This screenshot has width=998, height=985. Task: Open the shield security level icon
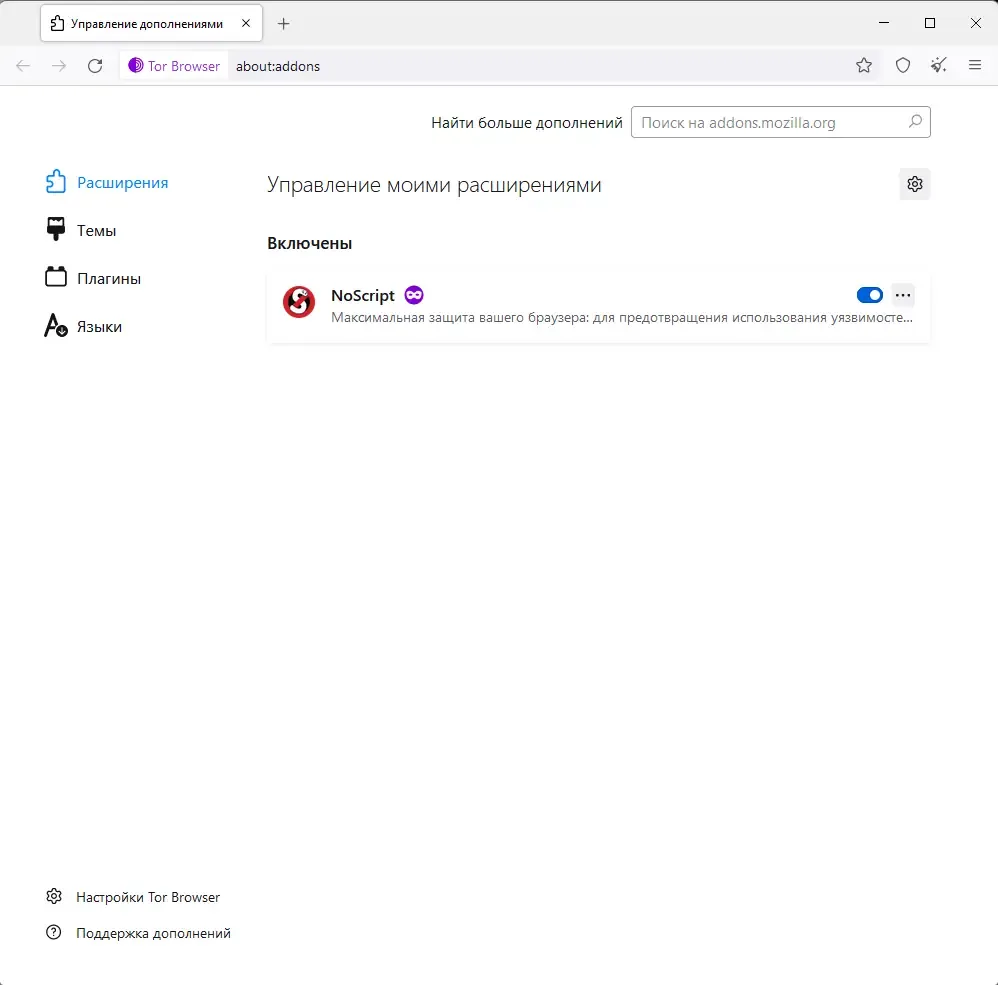point(903,66)
